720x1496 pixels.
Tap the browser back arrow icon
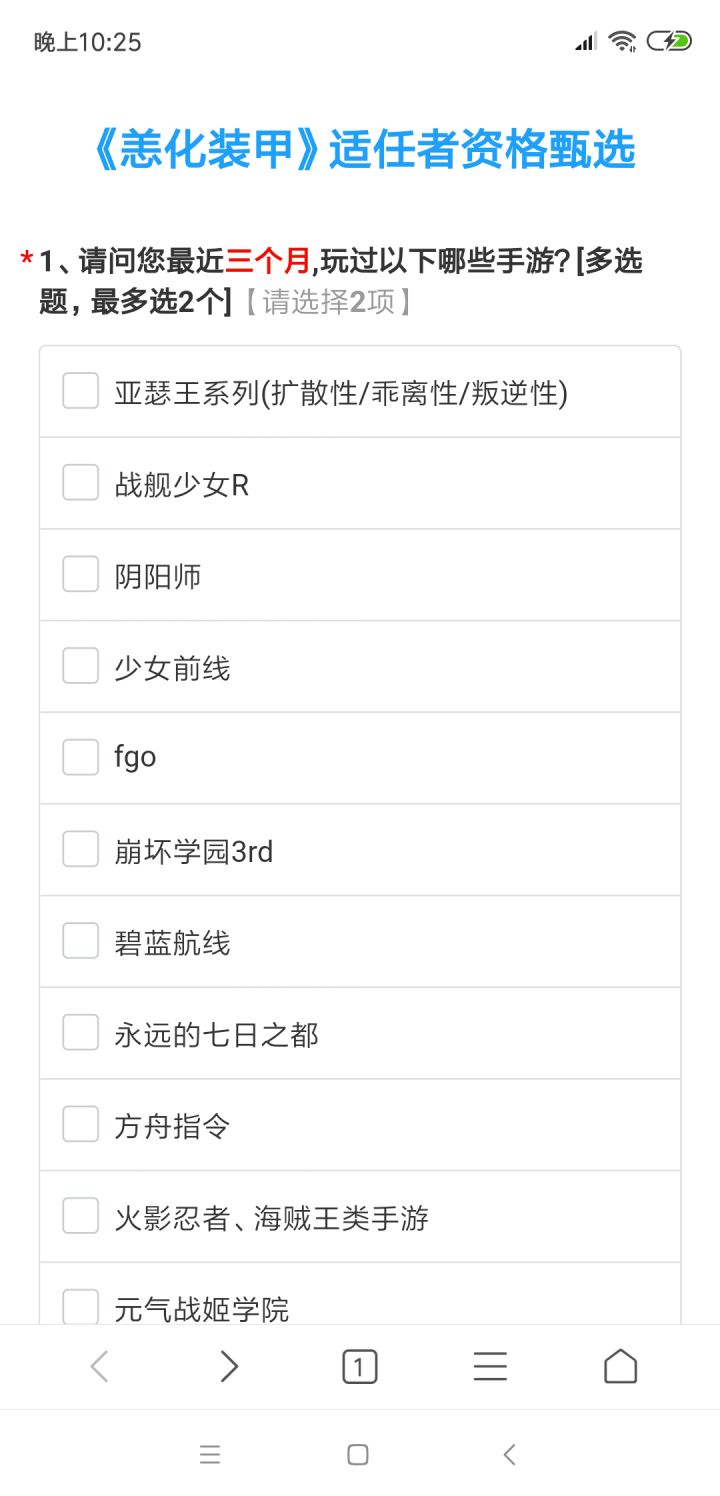click(99, 1366)
